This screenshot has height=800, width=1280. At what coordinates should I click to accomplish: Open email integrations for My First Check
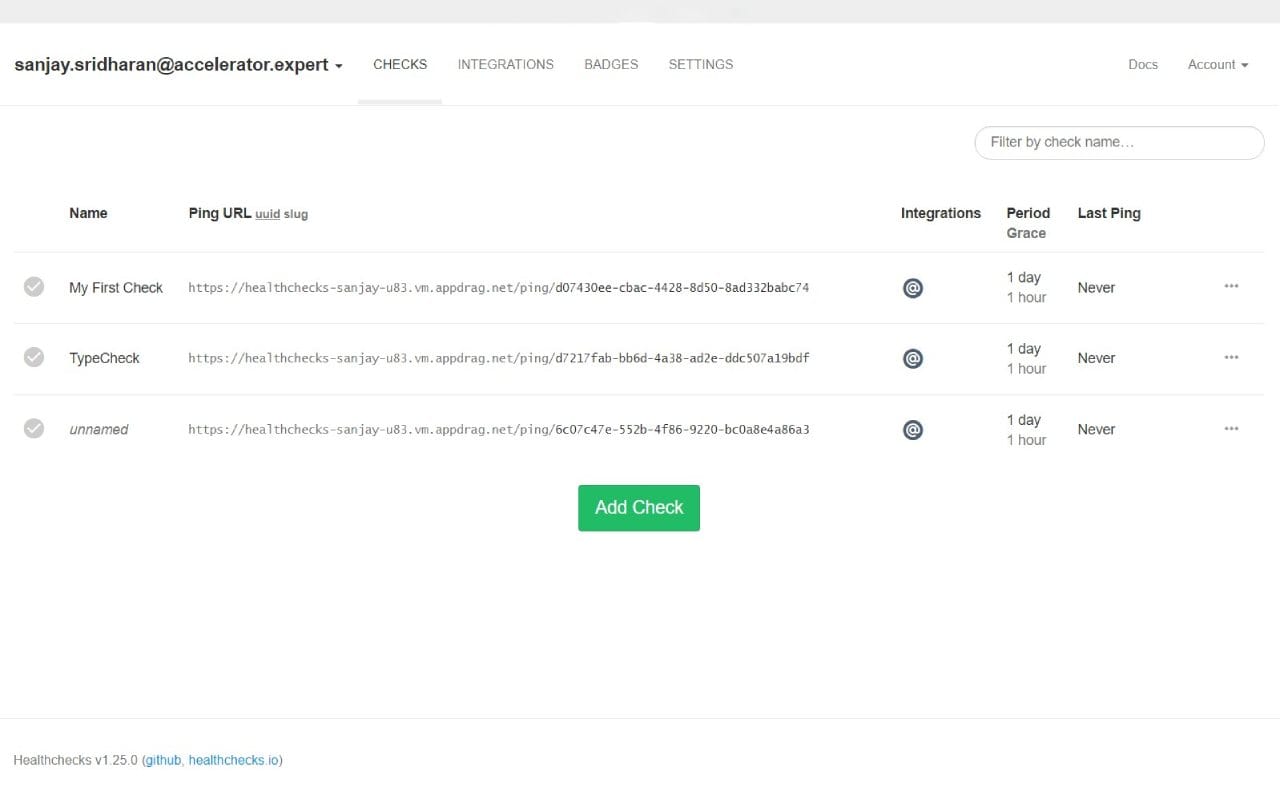click(x=912, y=288)
